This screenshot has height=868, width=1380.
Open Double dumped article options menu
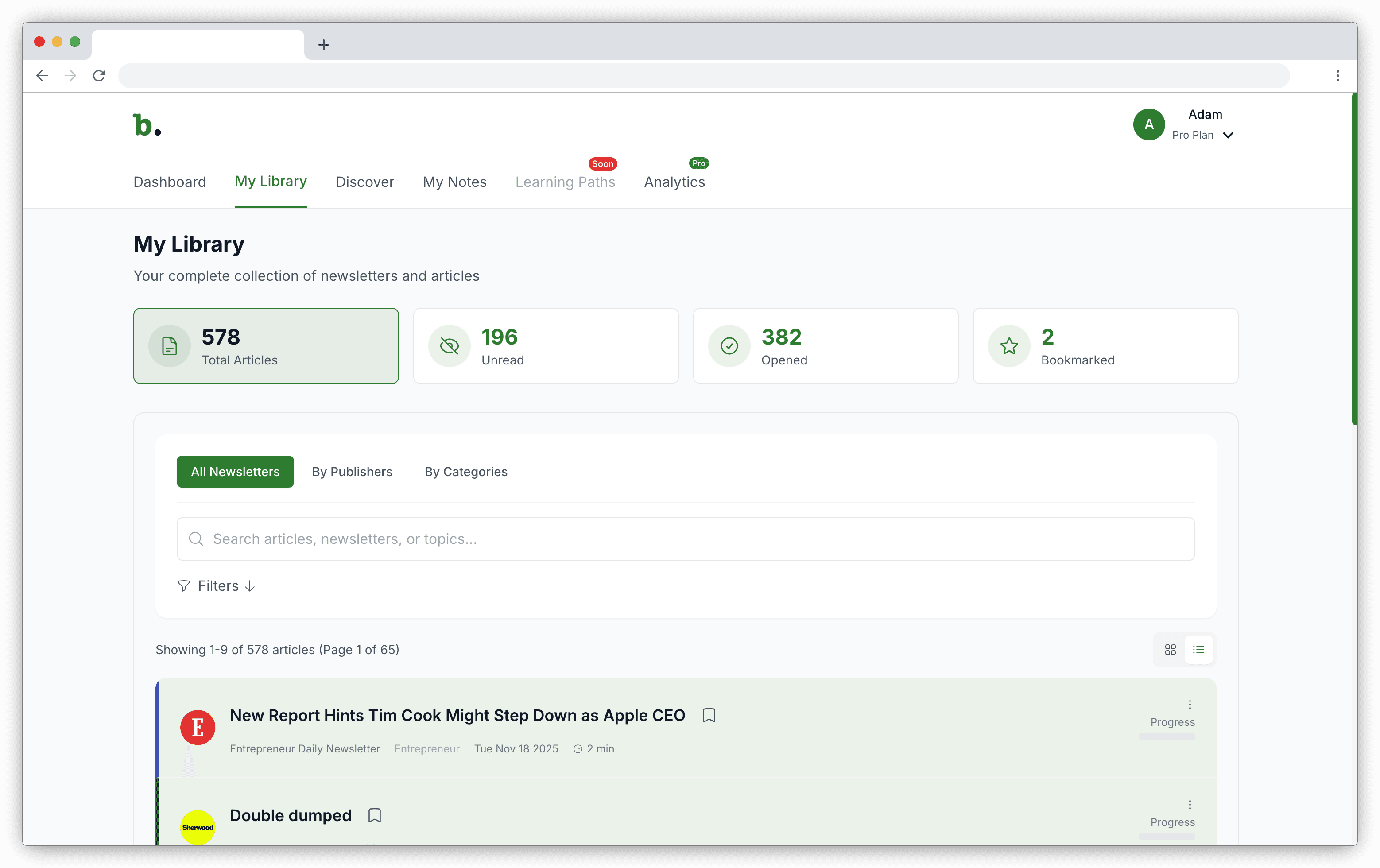1189,804
